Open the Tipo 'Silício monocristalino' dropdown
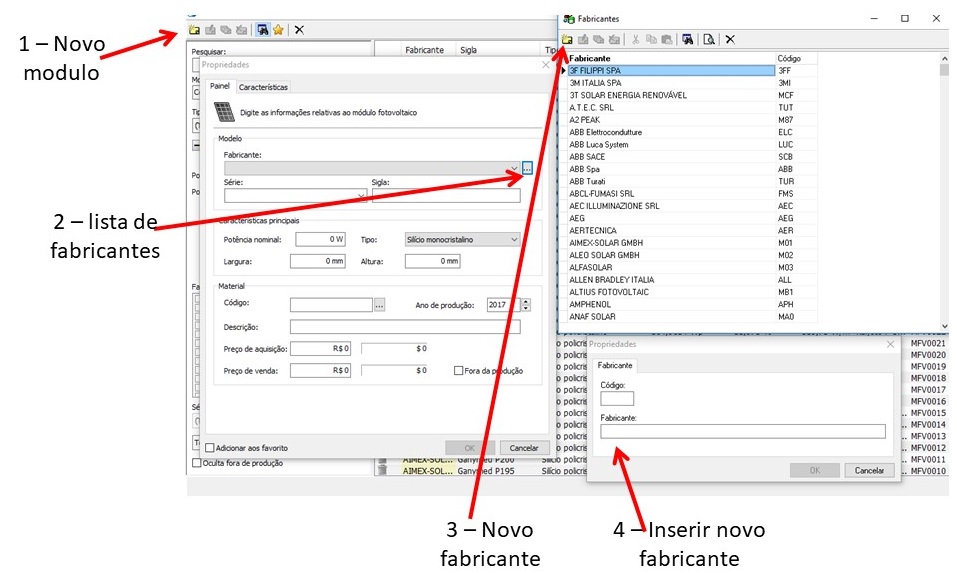 (x=514, y=239)
